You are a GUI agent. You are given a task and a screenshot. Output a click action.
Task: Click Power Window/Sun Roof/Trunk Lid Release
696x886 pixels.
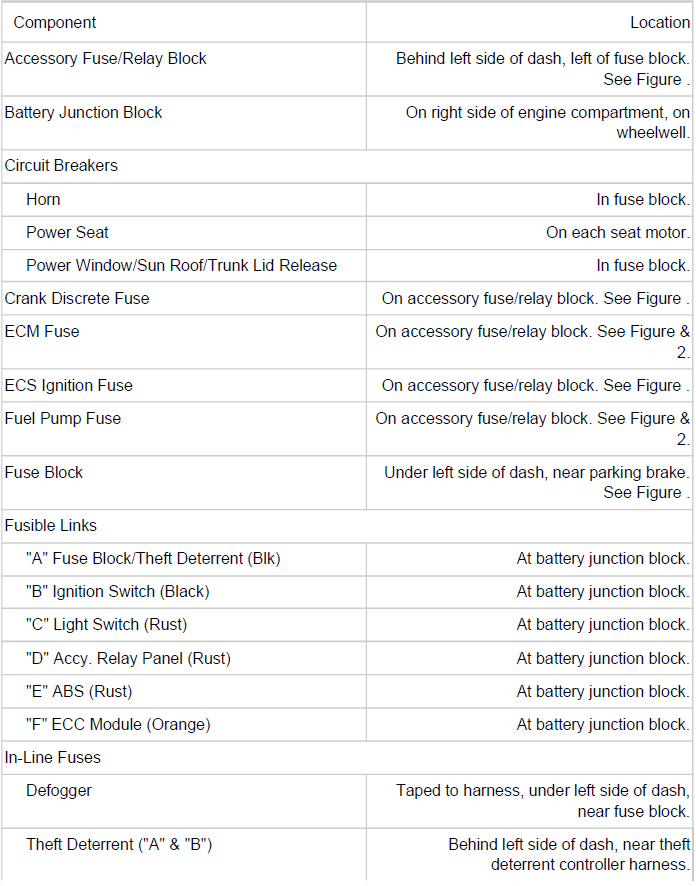coord(181,266)
